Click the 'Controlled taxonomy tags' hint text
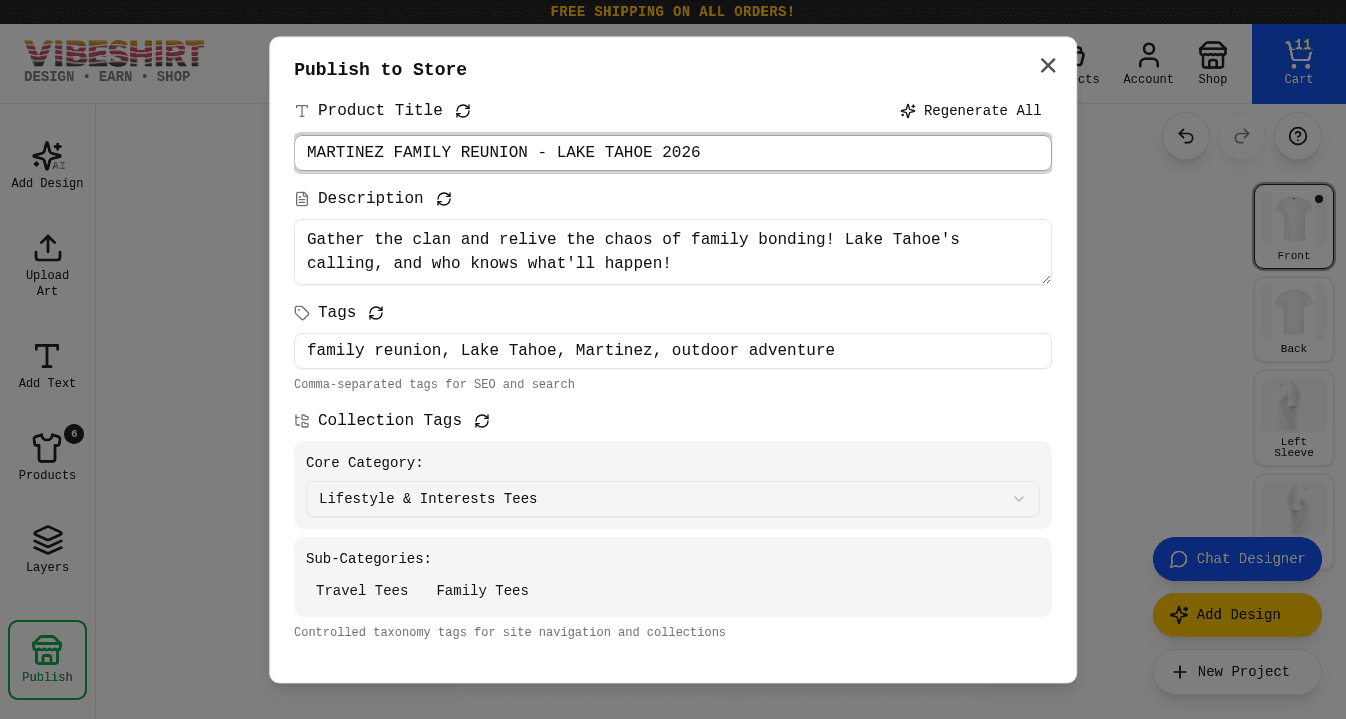This screenshot has height=719, width=1346. pyautogui.click(x=510, y=632)
